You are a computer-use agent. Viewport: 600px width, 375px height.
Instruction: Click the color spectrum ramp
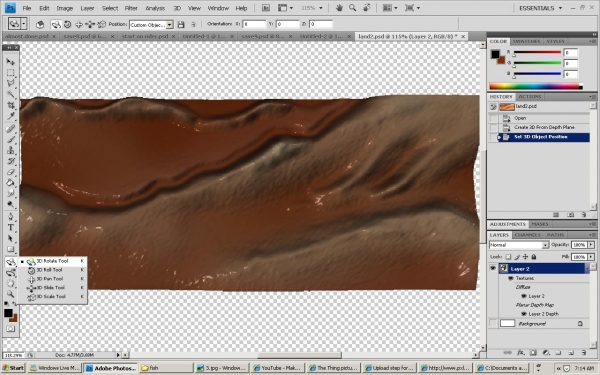[535, 86]
